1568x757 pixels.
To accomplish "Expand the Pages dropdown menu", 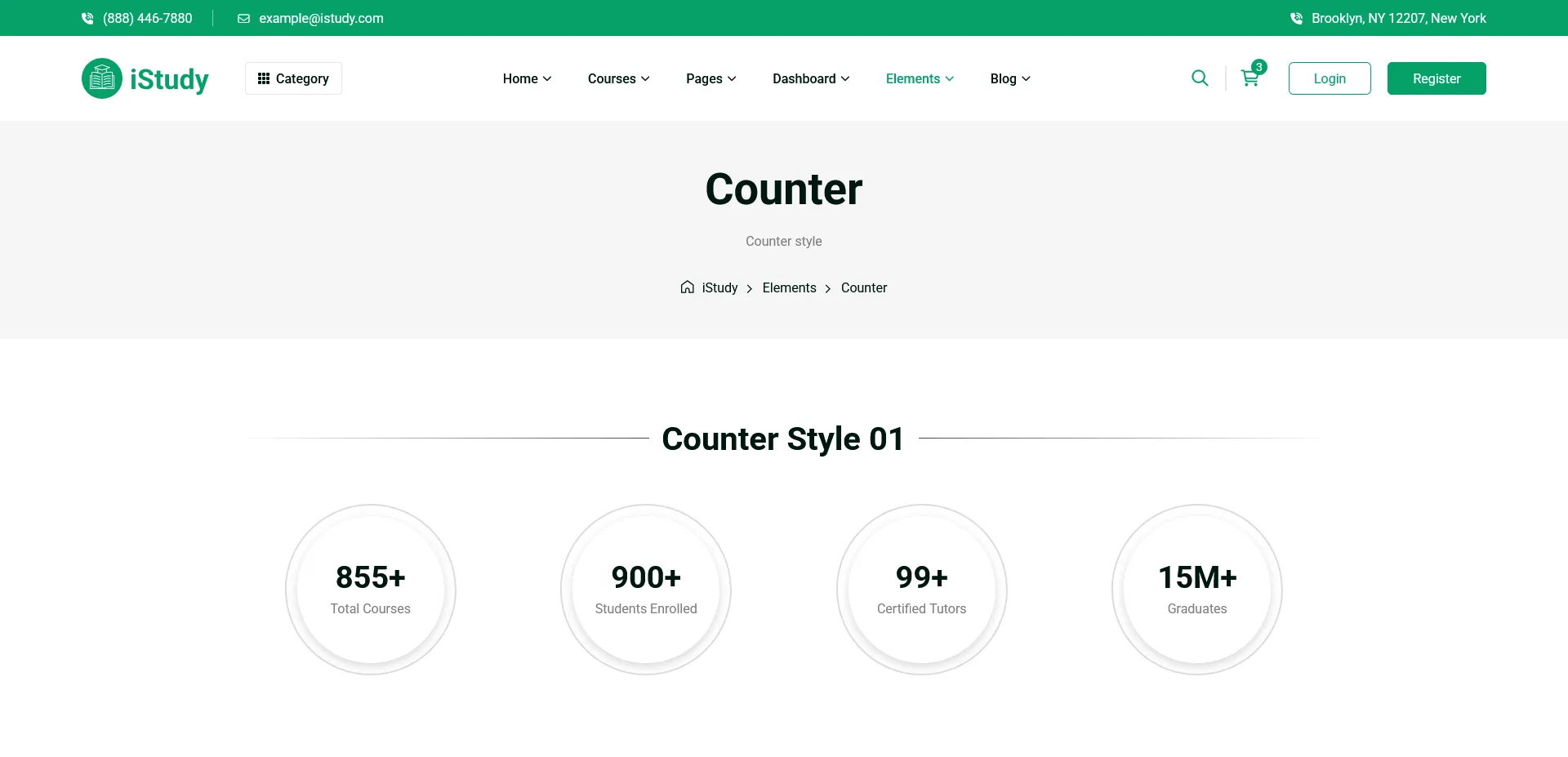I will pos(710,78).
